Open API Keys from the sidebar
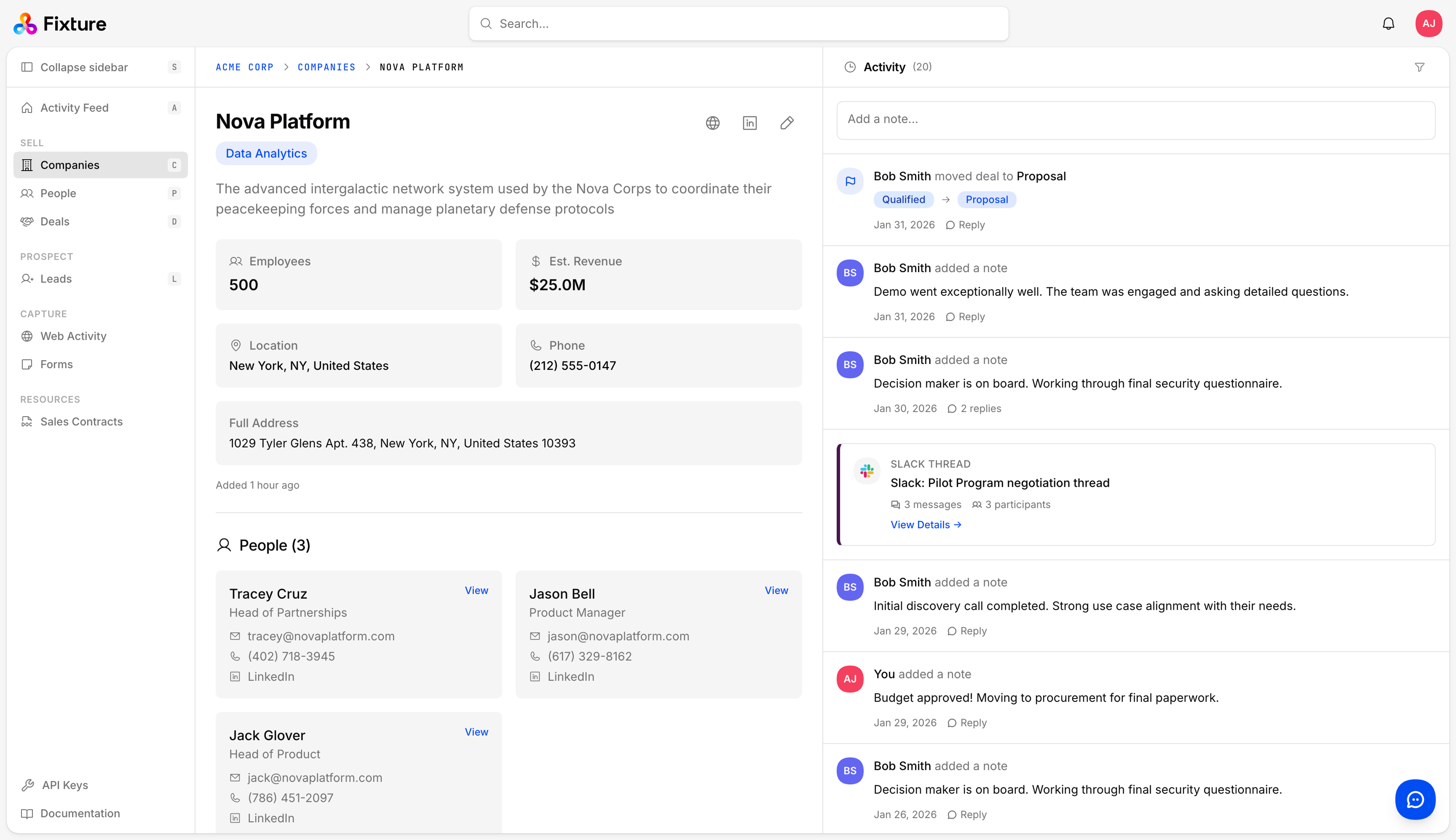 tap(64, 785)
